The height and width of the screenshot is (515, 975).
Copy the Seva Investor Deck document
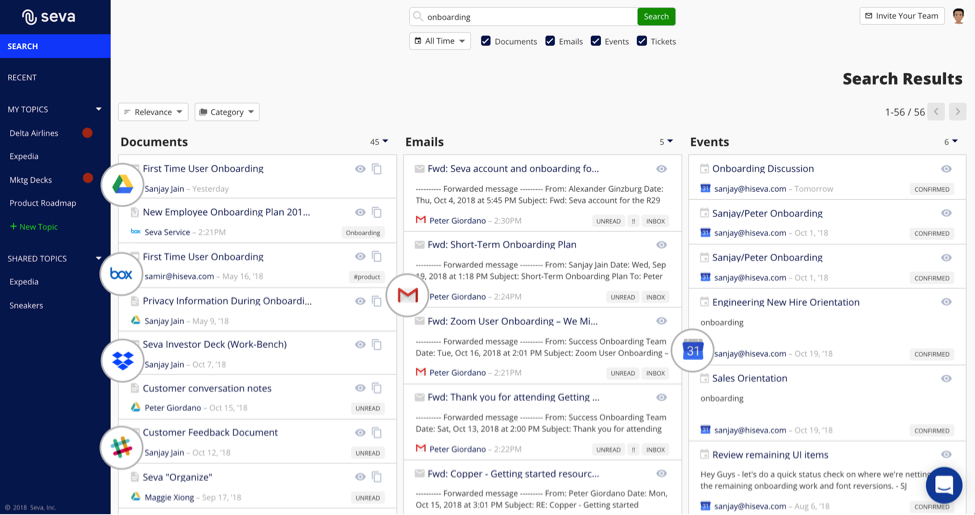point(377,345)
